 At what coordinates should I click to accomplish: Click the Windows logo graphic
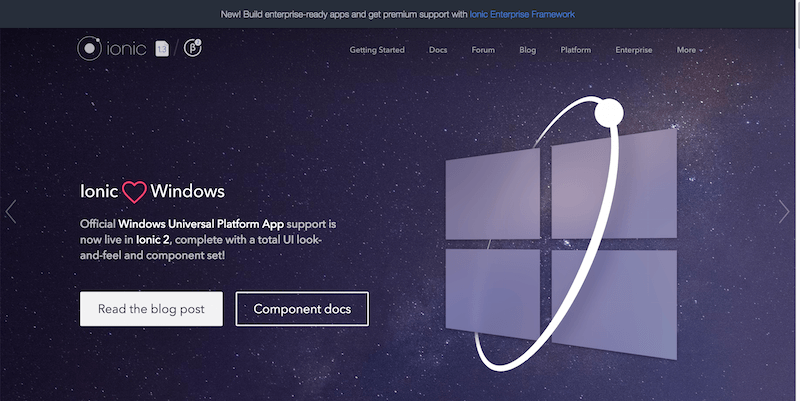[560, 240]
